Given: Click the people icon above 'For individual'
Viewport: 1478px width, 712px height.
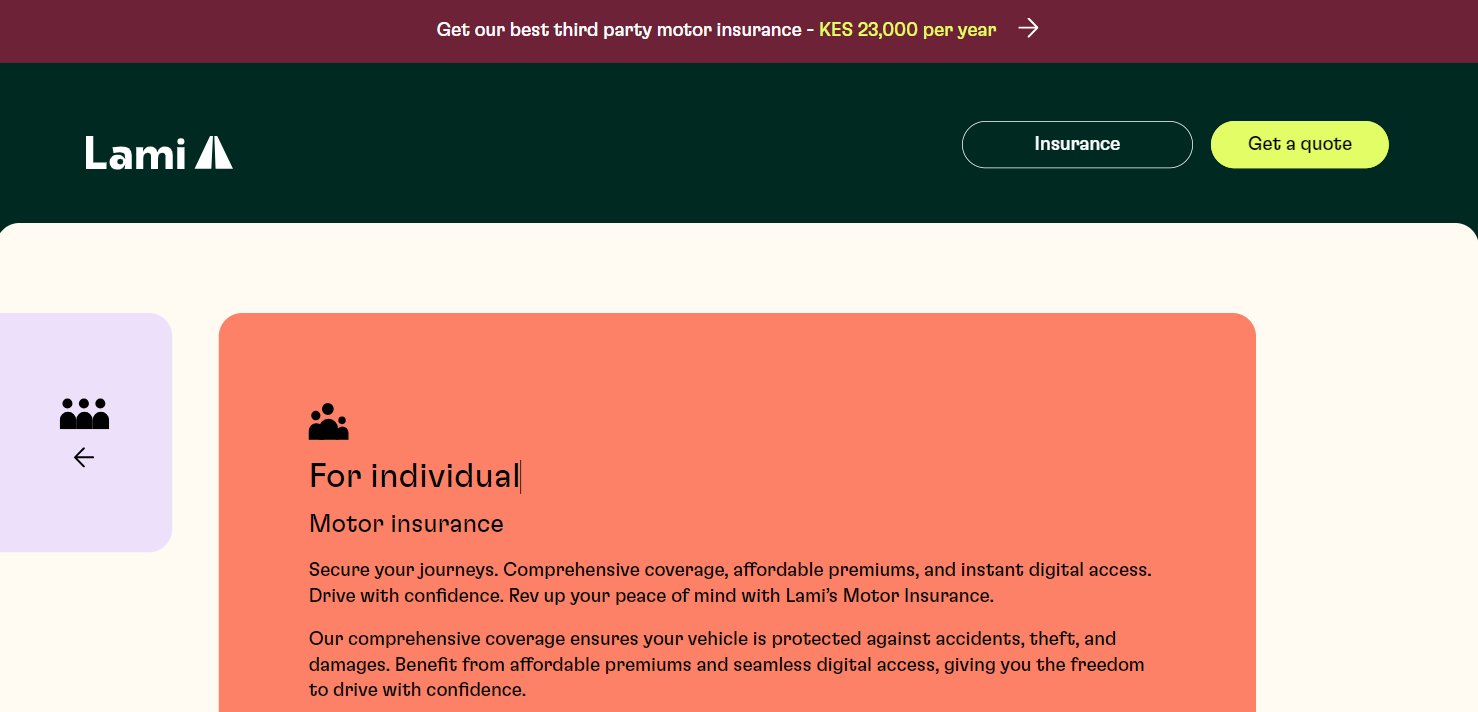Looking at the screenshot, I should [x=328, y=422].
